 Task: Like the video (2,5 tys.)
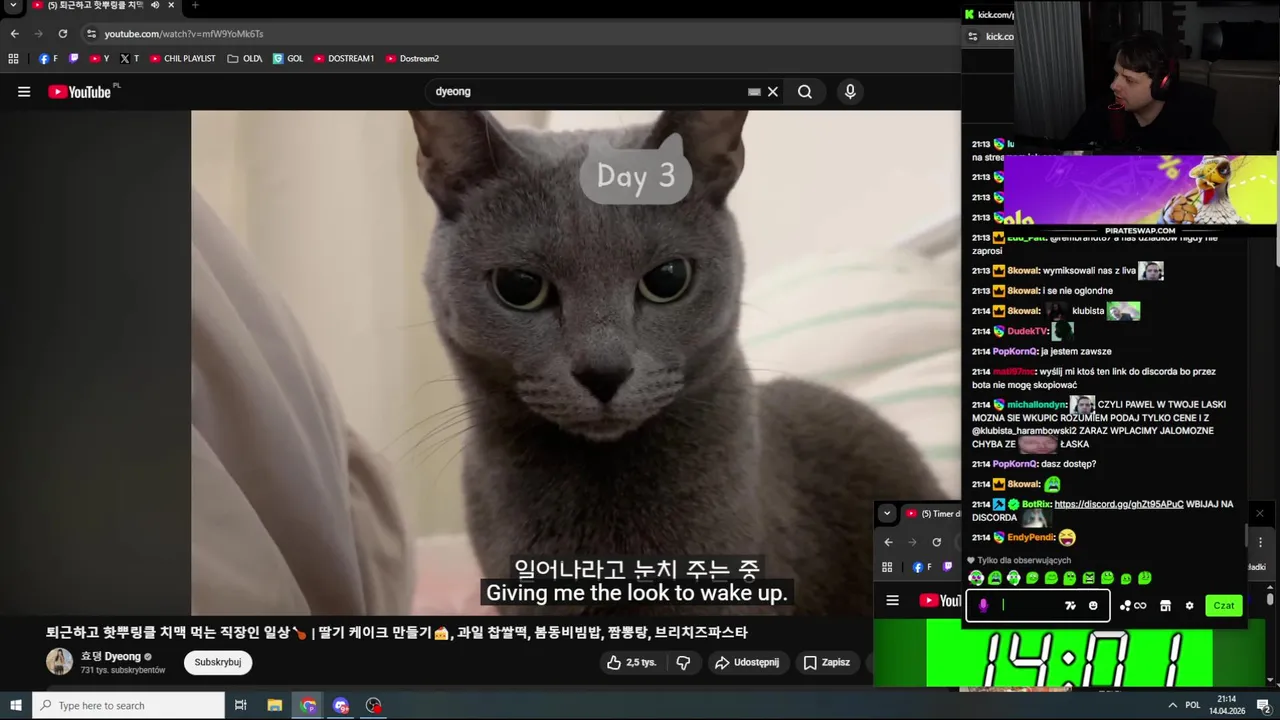[631, 662]
